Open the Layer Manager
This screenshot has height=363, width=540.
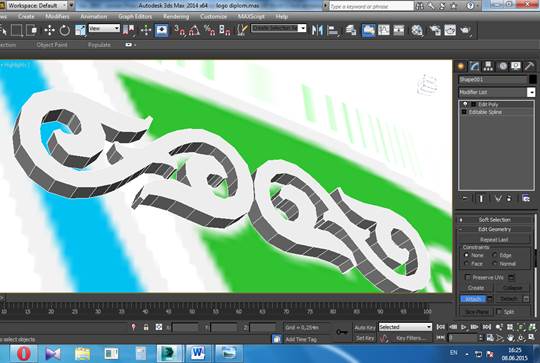coord(351,30)
